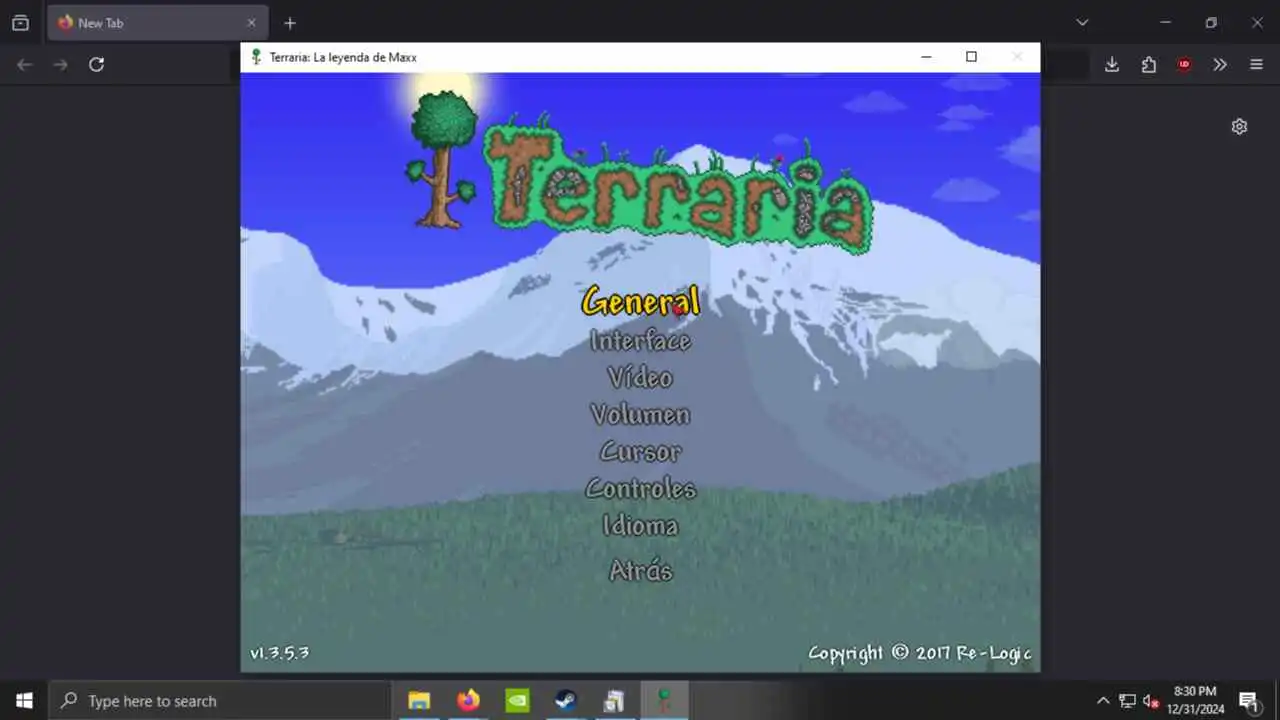1280x720 pixels.
Task: Click the Terraria tree icon in title bar
Action: [x=256, y=57]
